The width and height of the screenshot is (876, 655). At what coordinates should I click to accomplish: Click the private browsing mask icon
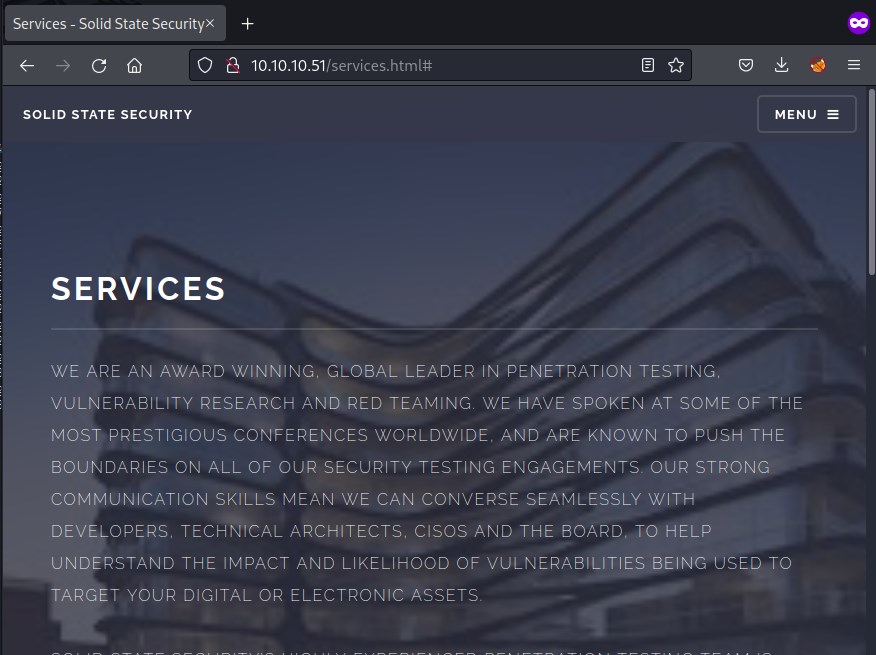(x=857, y=23)
